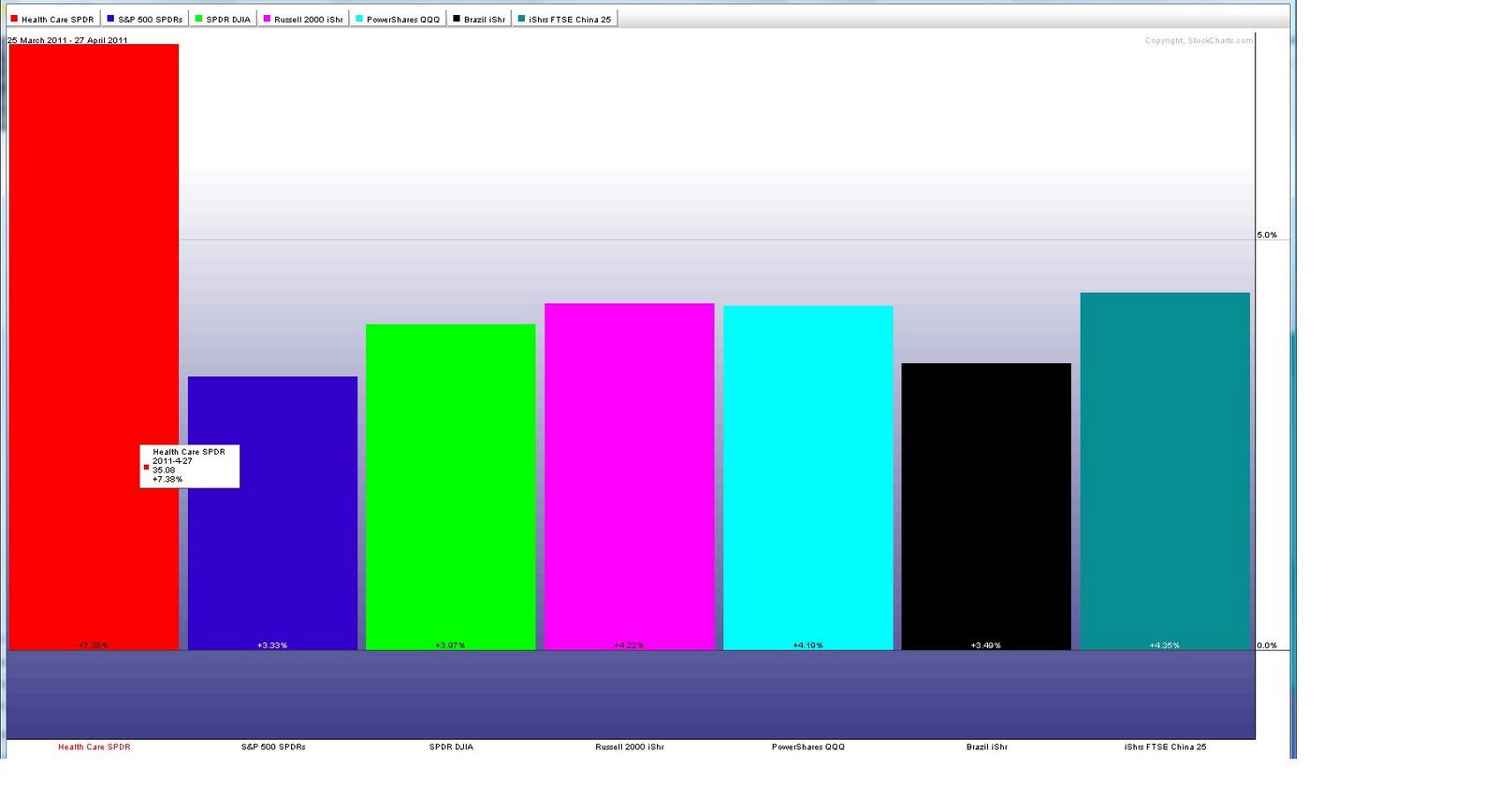
Task: Click the '+3.33%' value on the blue bar
Action: point(272,645)
